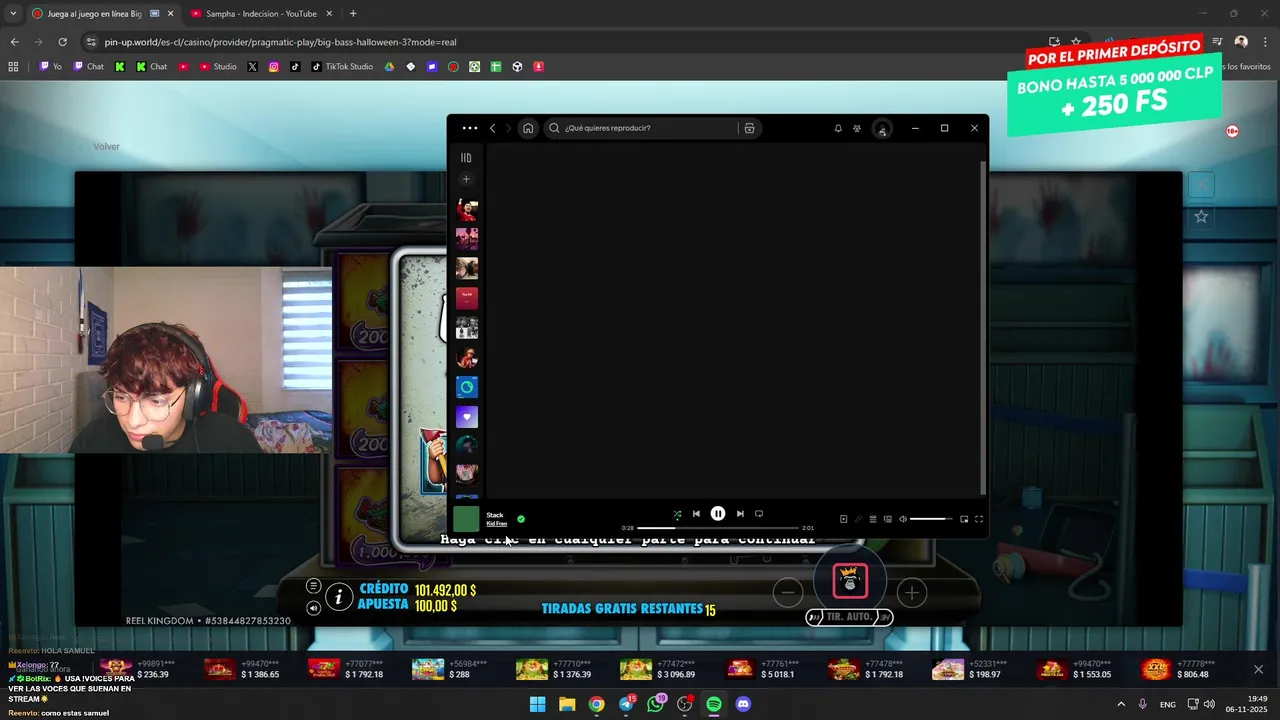Screen dimensions: 1280x720
Task: Reload the casino page
Action: [x=62, y=42]
